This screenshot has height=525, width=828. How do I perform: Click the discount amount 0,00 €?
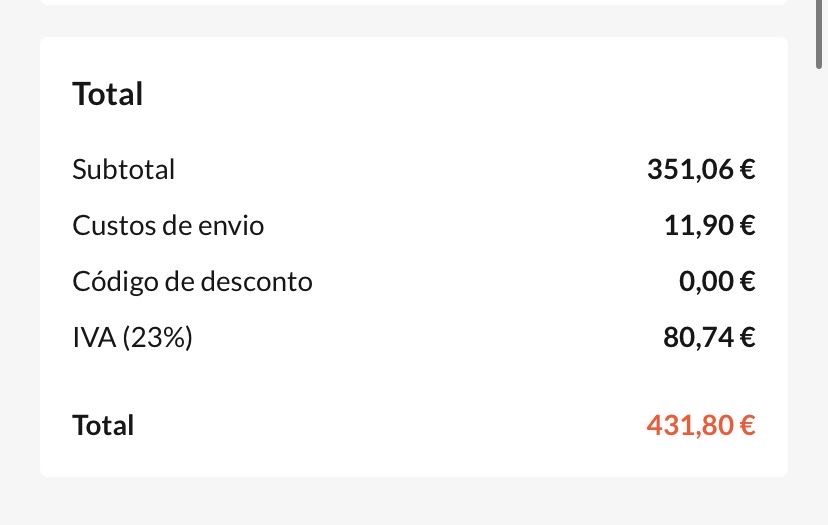[716, 282]
